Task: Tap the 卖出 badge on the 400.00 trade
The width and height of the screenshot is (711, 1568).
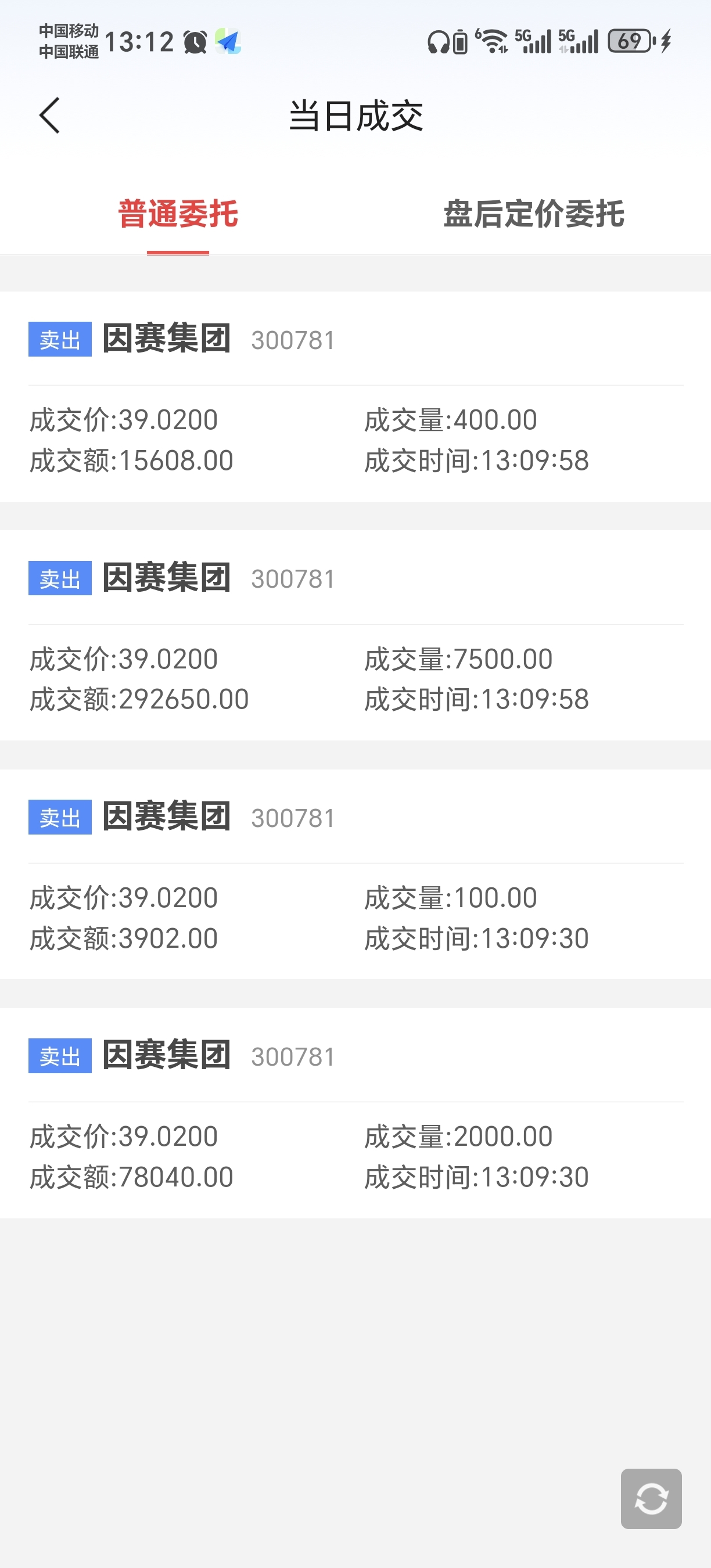Action: point(60,339)
